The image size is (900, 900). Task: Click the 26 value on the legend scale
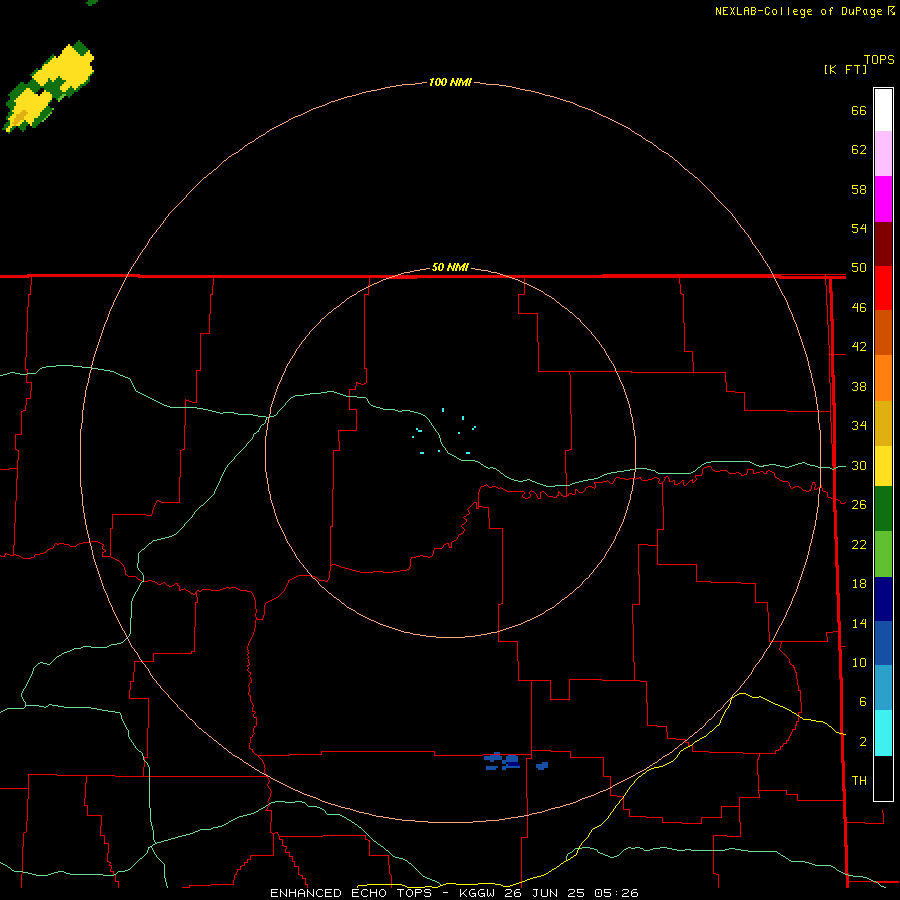pos(859,505)
